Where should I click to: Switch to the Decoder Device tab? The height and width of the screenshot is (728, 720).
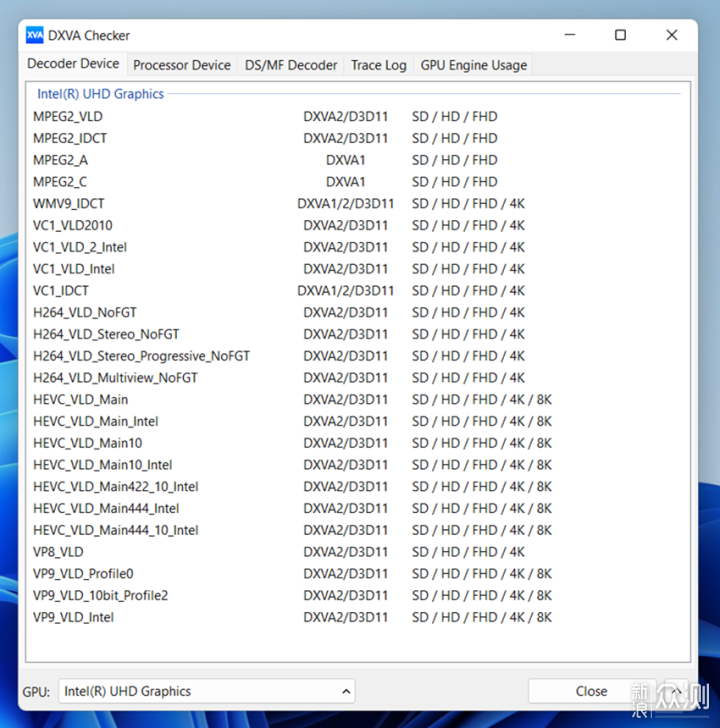73,64
